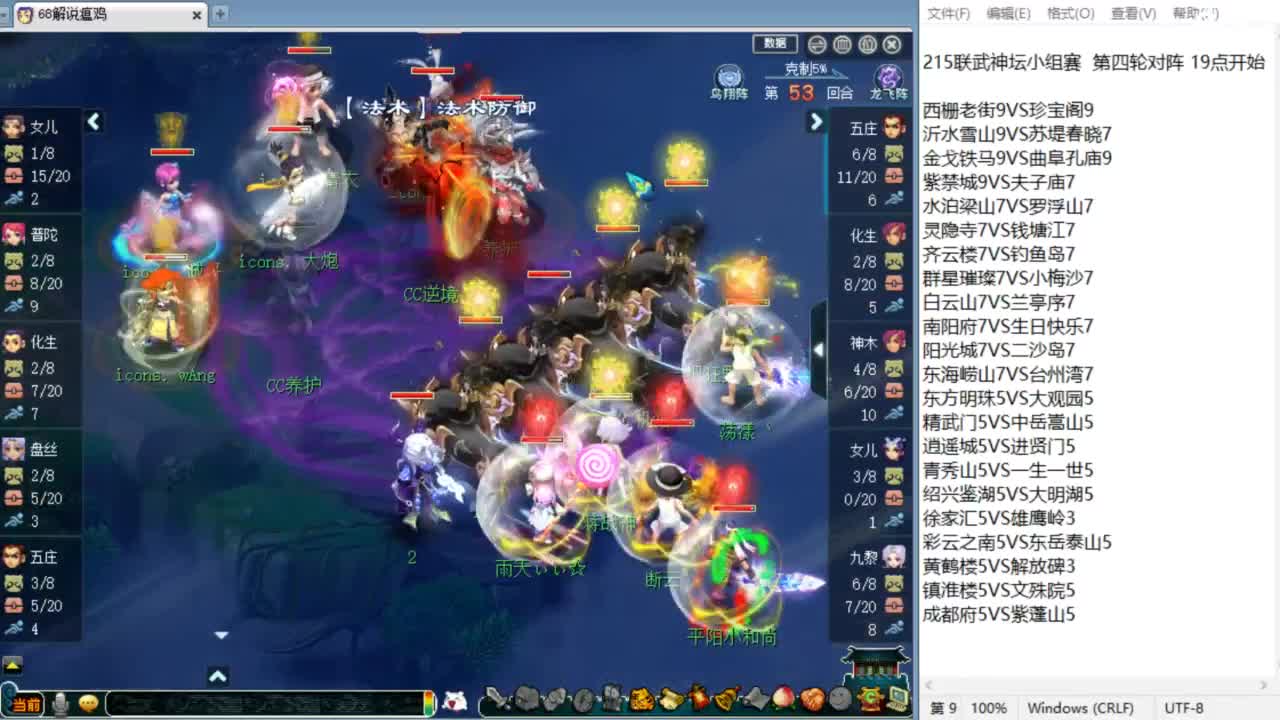Image resolution: width=1280 pixels, height=720 pixels.
Task: Select the peach item icon
Action: [782, 698]
